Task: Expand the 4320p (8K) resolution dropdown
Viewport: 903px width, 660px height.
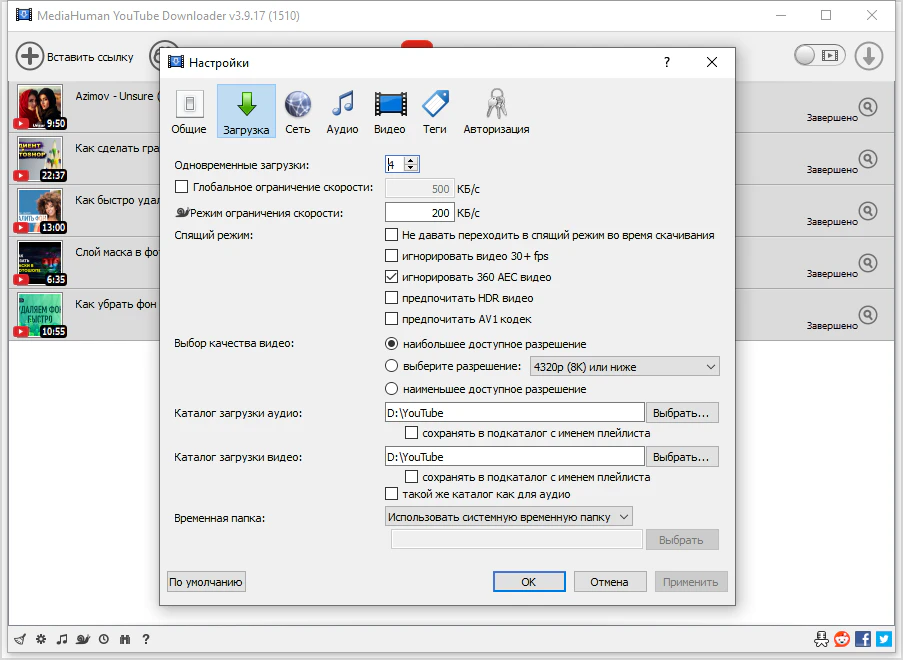Action: [x=623, y=367]
